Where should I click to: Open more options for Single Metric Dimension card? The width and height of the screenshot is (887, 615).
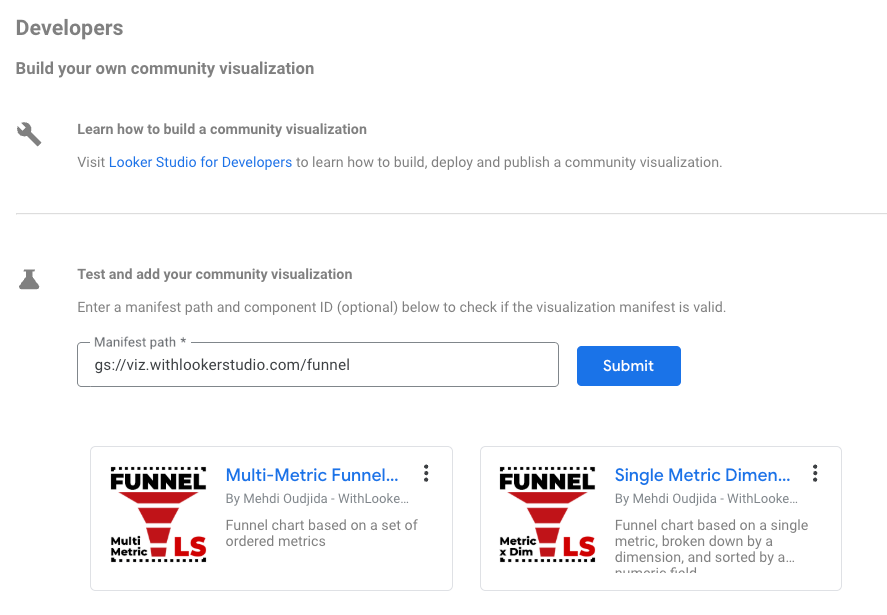(815, 474)
